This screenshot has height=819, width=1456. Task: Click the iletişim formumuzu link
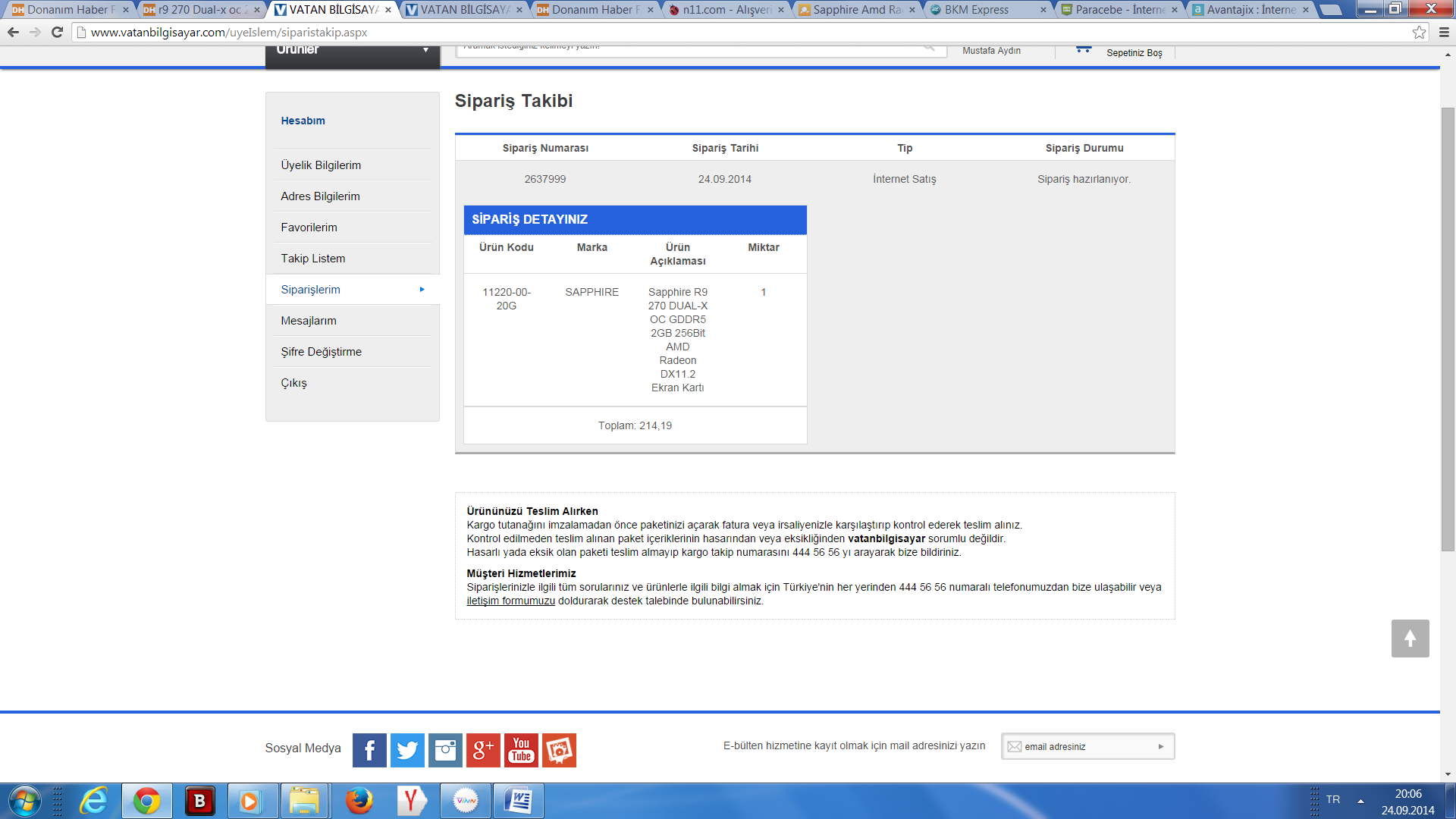[510, 601]
